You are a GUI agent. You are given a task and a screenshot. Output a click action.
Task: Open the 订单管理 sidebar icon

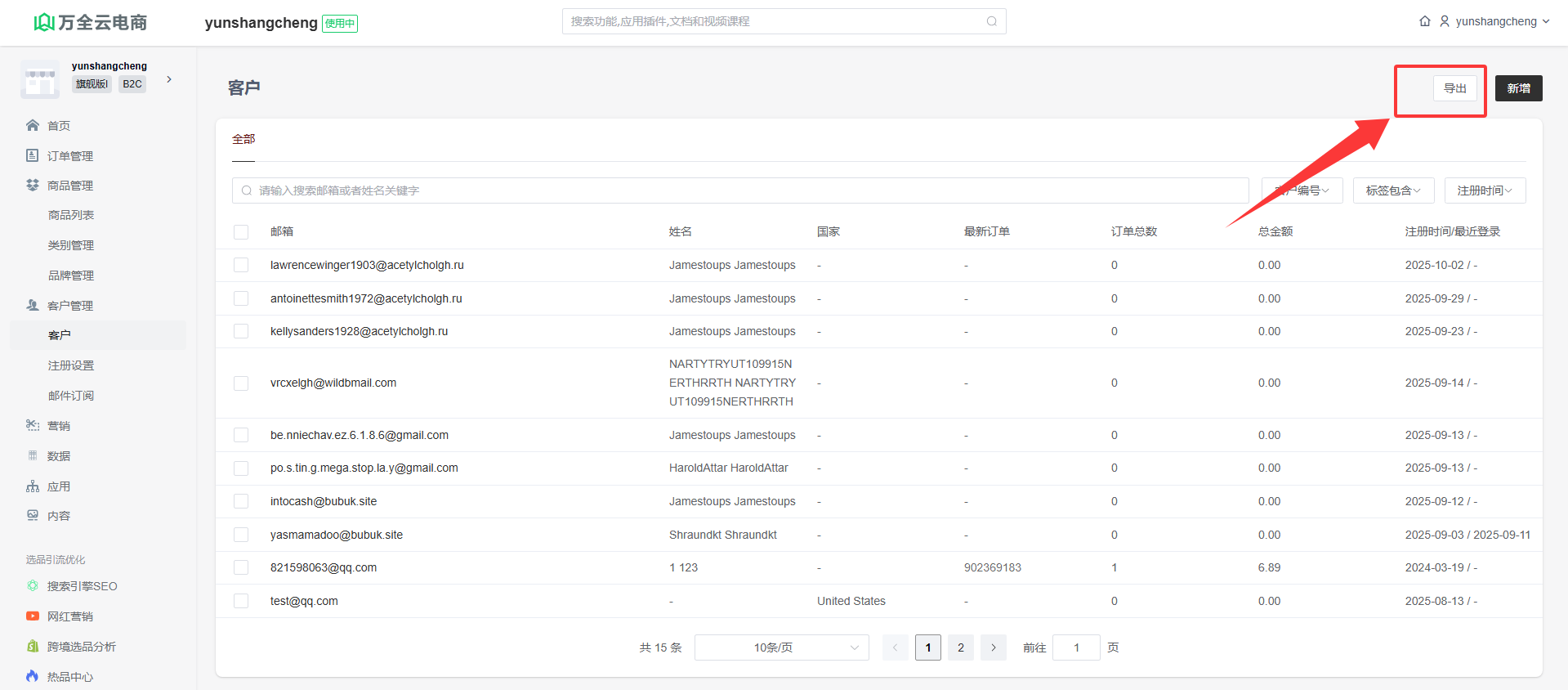(33, 155)
